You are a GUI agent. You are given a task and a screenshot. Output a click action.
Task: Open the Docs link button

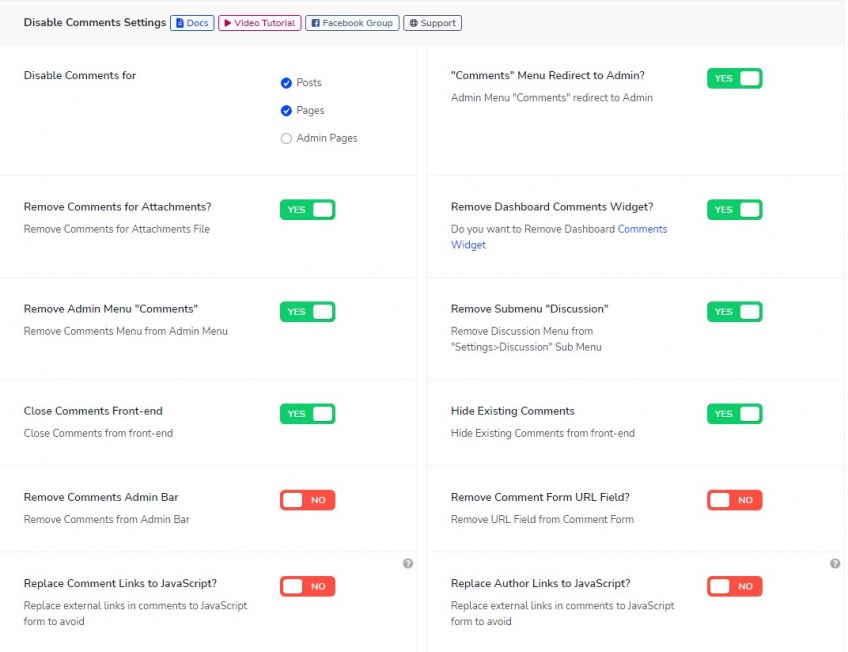pos(192,23)
